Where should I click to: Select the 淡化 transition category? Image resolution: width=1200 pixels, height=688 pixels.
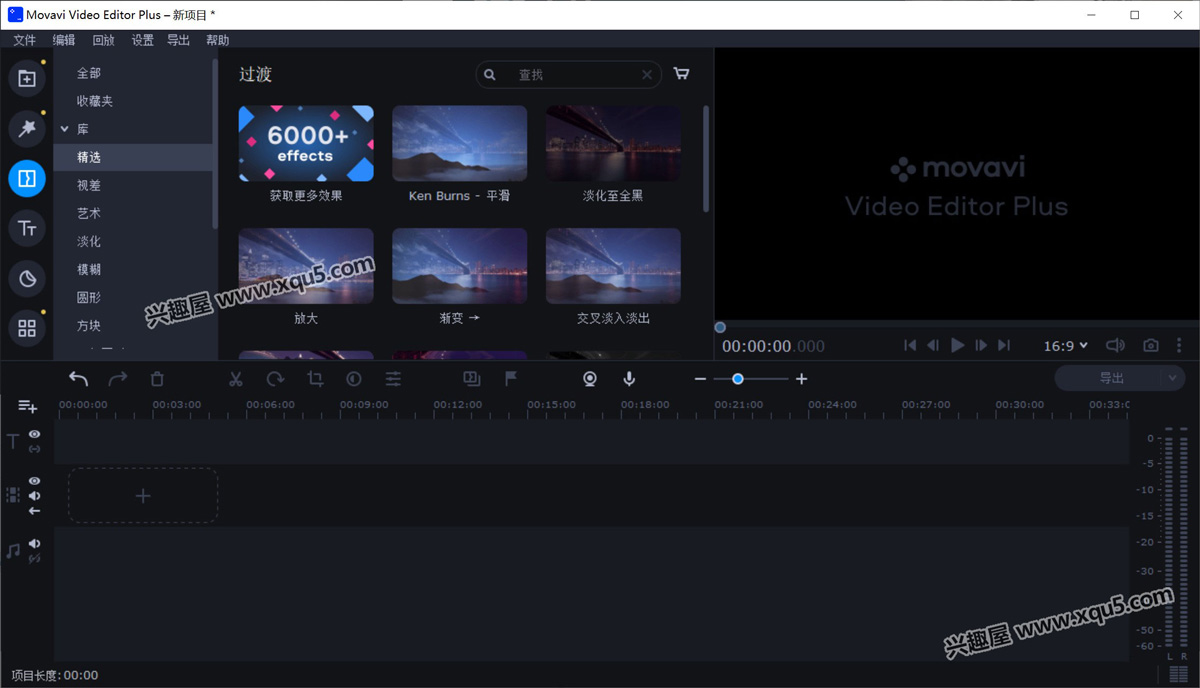pos(89,241)
